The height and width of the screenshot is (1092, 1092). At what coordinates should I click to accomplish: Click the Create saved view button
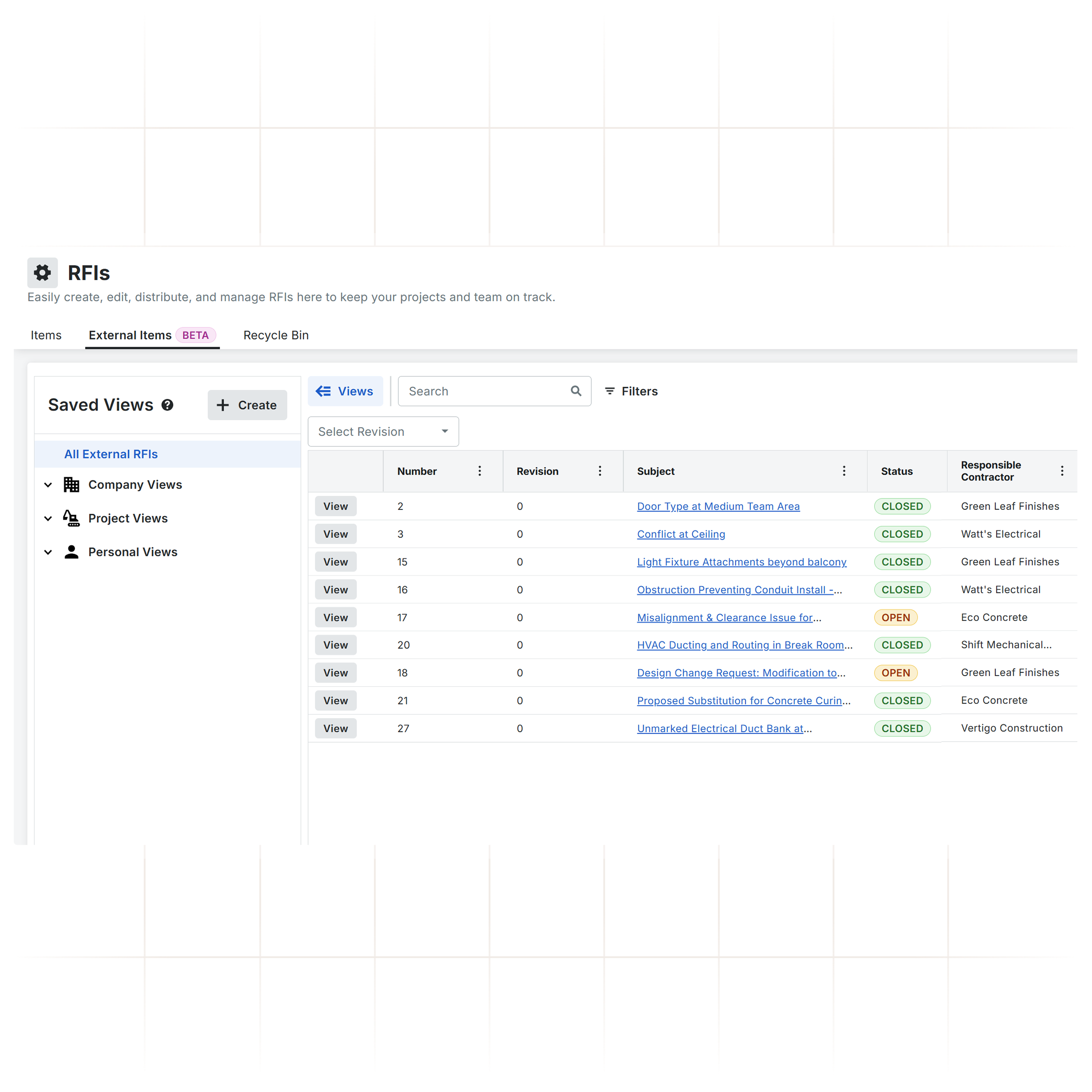pos(247,405)
